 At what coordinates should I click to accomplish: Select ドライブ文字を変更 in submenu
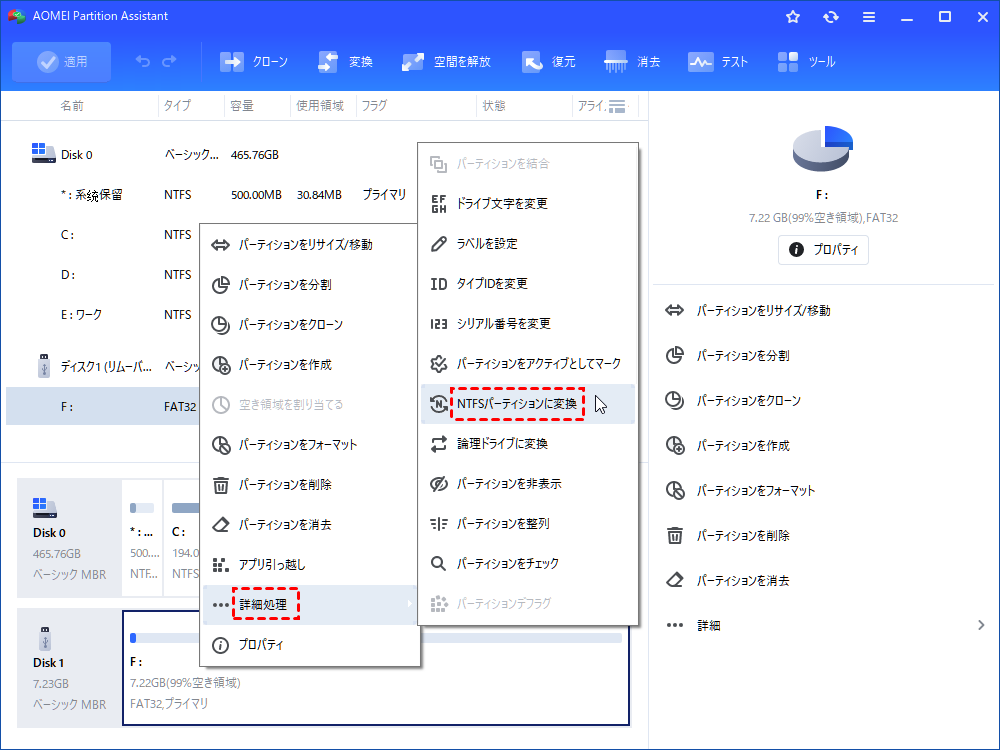(502, 203)
